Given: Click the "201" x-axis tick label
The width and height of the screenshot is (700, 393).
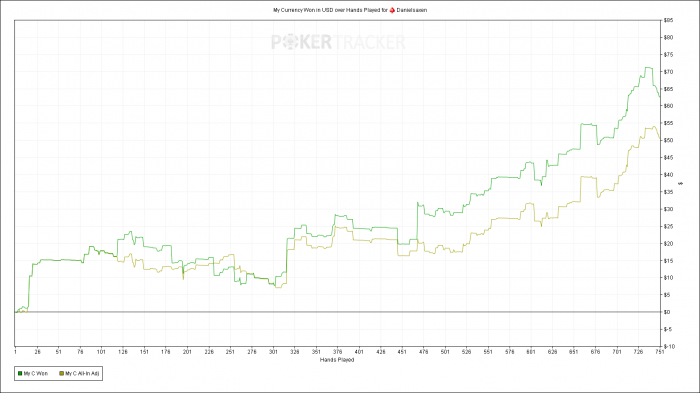Looking at the screenshot, I should tap(187, 352).
